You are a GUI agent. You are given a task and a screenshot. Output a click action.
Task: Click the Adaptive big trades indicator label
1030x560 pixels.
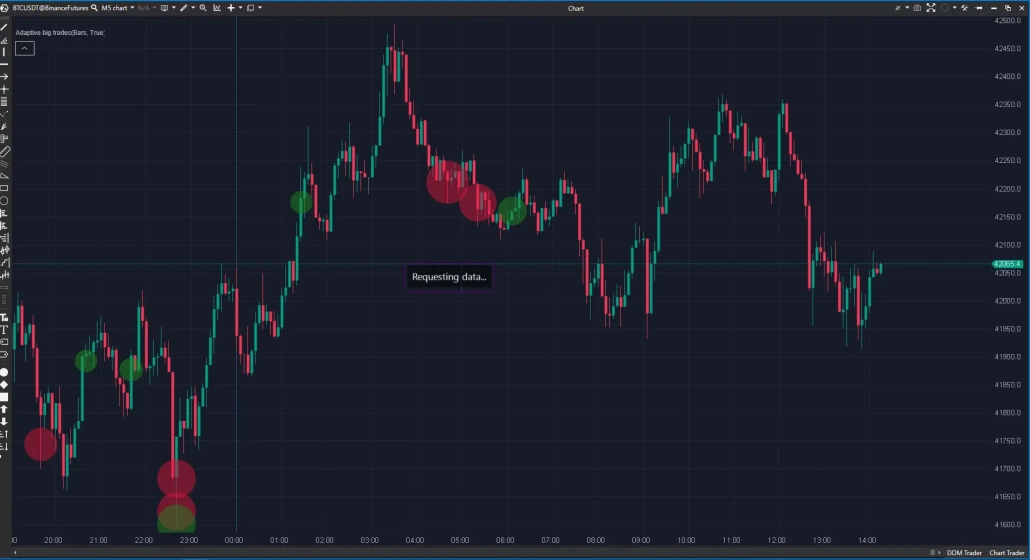[60, 32]
